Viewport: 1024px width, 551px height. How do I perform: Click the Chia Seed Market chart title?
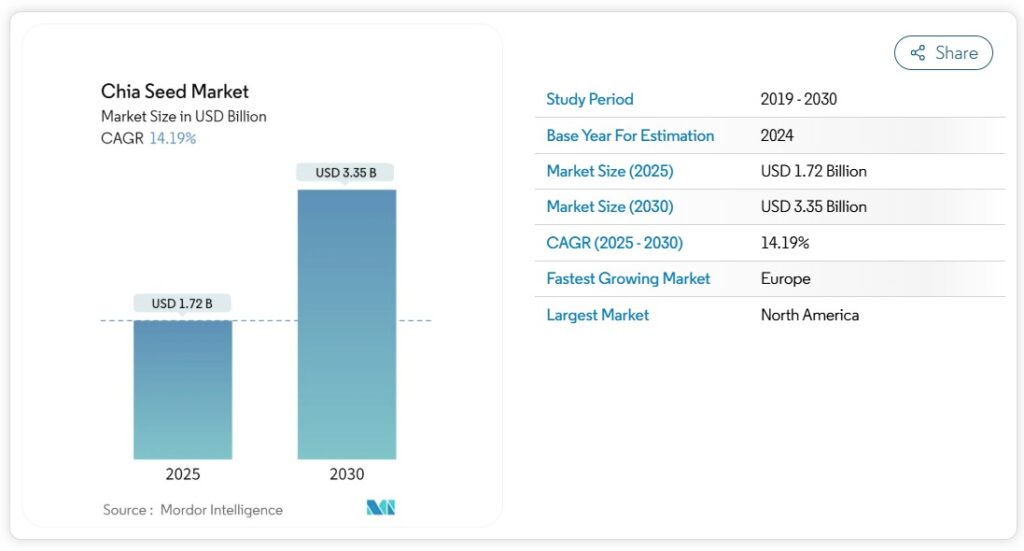point(175,92)
